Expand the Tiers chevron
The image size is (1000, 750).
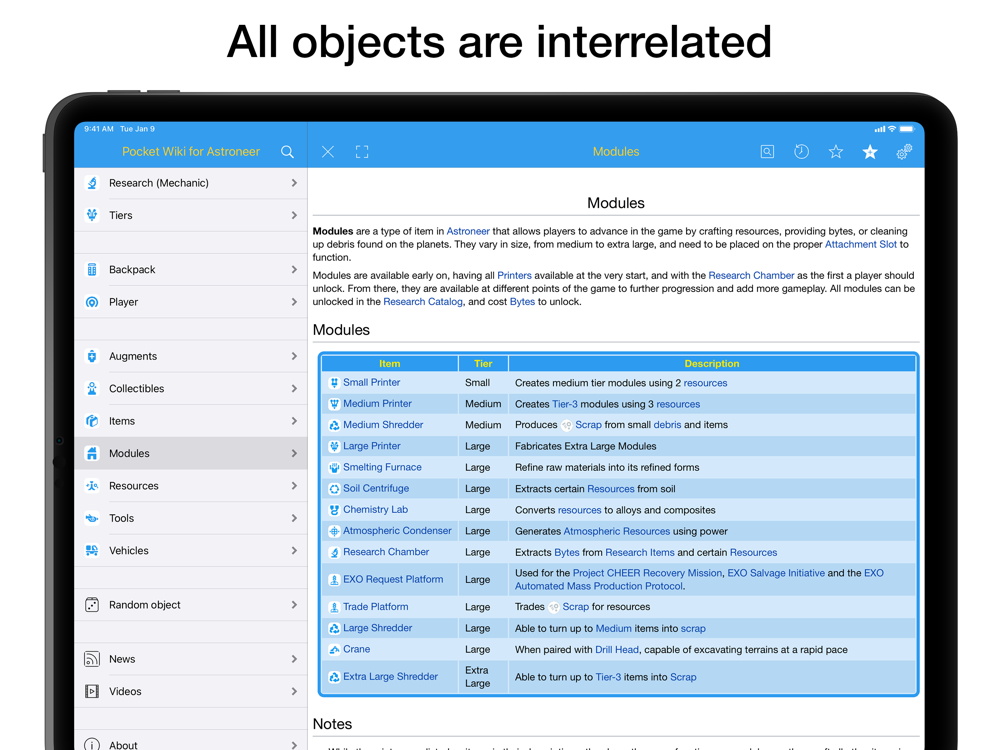click(294, 216)
